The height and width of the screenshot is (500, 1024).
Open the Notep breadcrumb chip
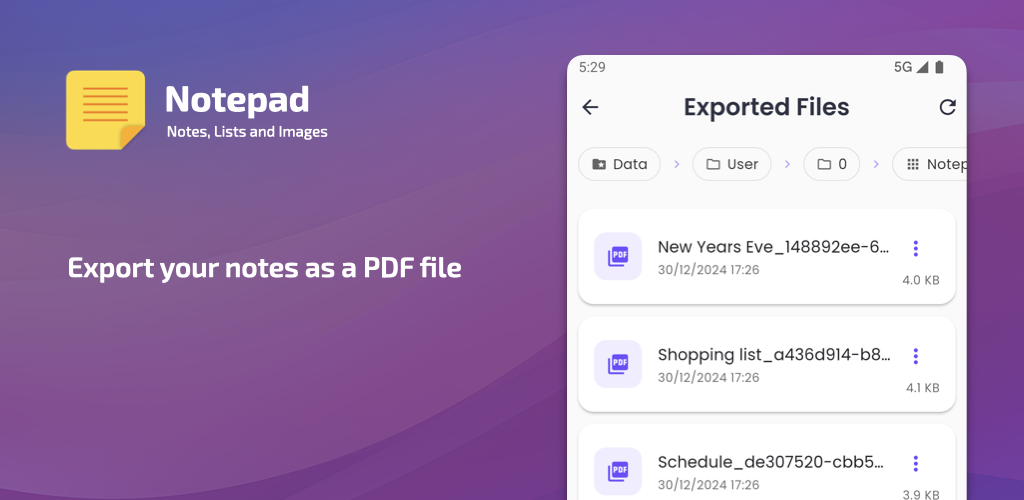tap(929, 164)
